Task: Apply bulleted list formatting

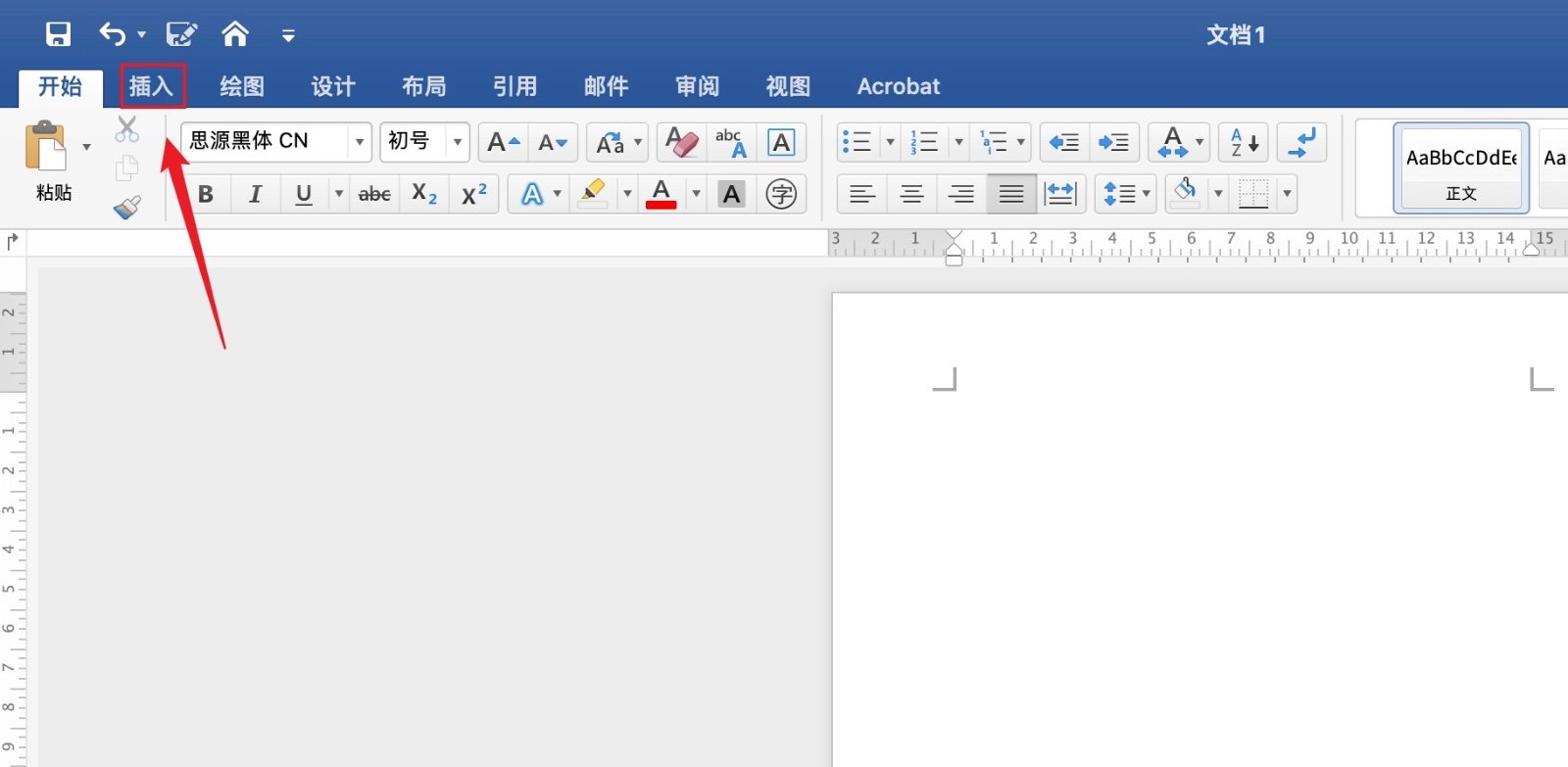Action: coord(857,143)
